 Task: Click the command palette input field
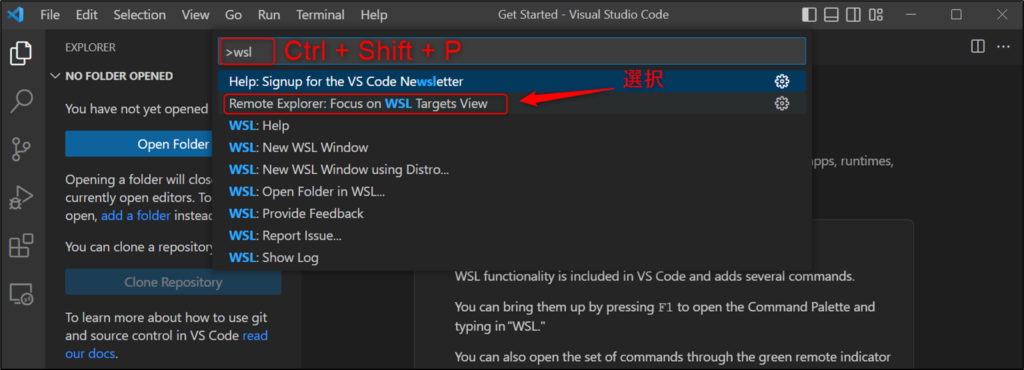pos(512,52)
